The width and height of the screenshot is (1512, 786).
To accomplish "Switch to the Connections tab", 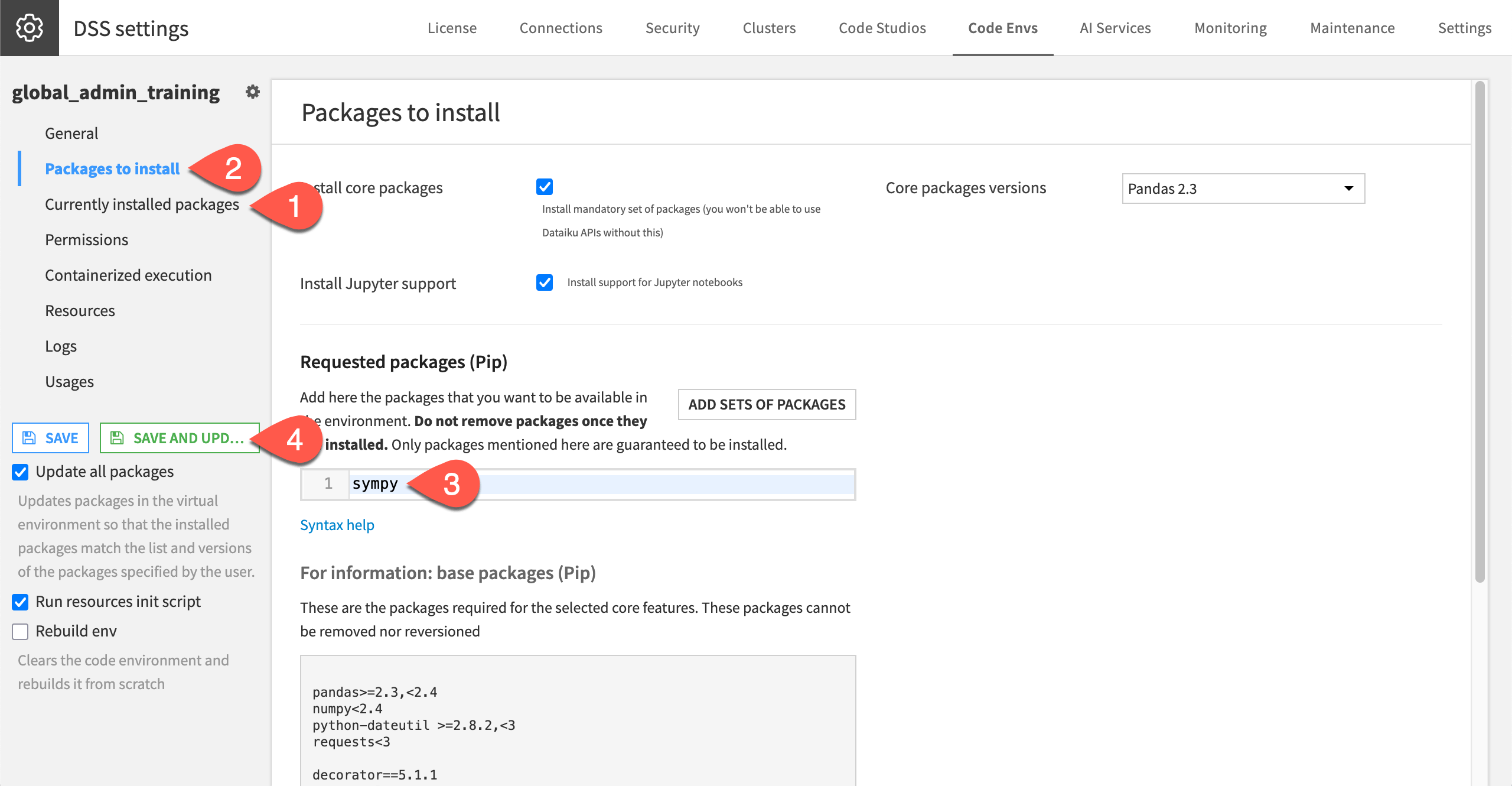I will [x=561, y=28].
